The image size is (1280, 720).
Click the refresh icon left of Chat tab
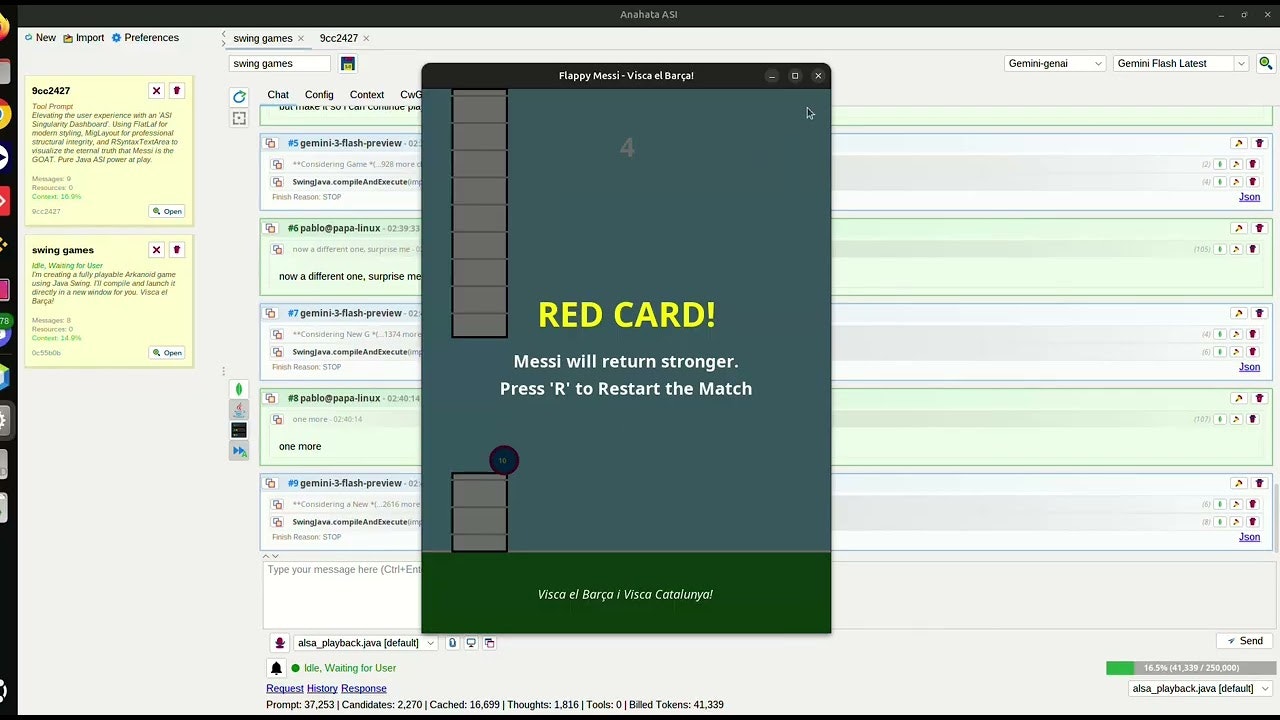[x=239, y=97]
